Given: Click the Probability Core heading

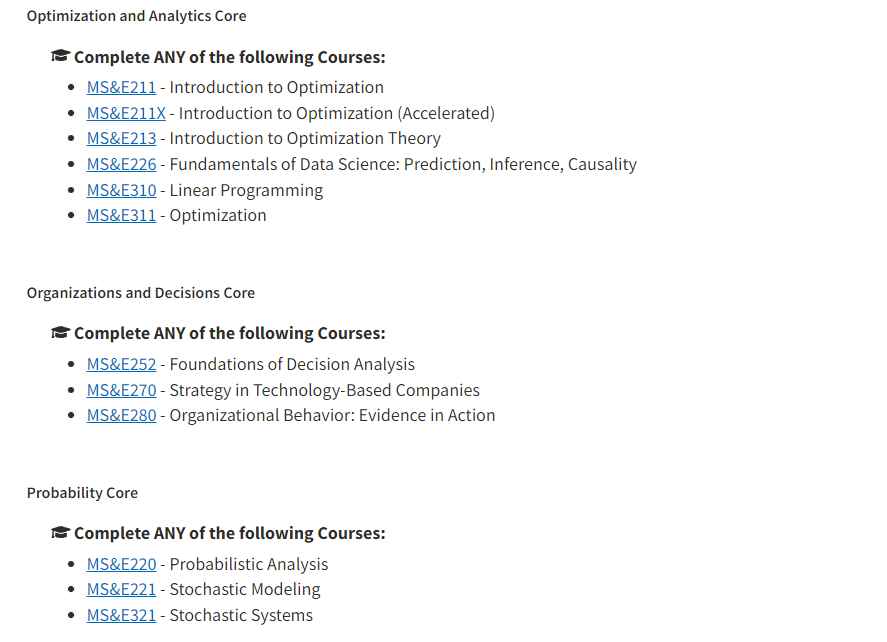Looking at the screenshot, I should click(82, 493).
